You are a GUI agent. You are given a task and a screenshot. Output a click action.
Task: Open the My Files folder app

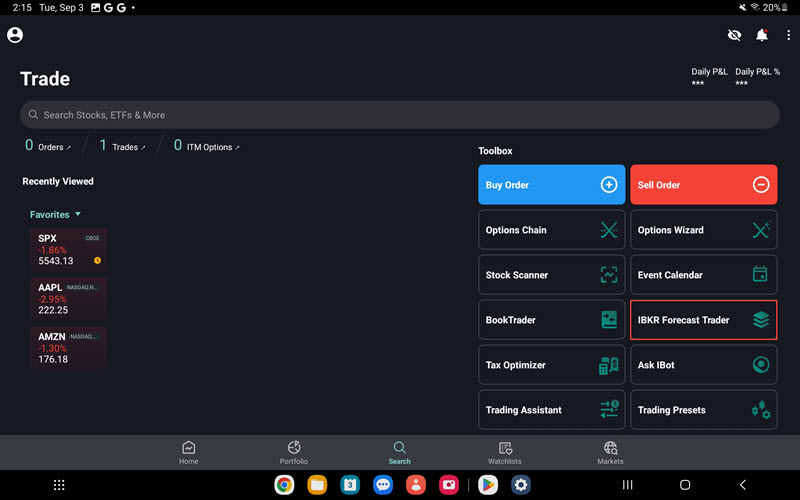pos(317,485)
